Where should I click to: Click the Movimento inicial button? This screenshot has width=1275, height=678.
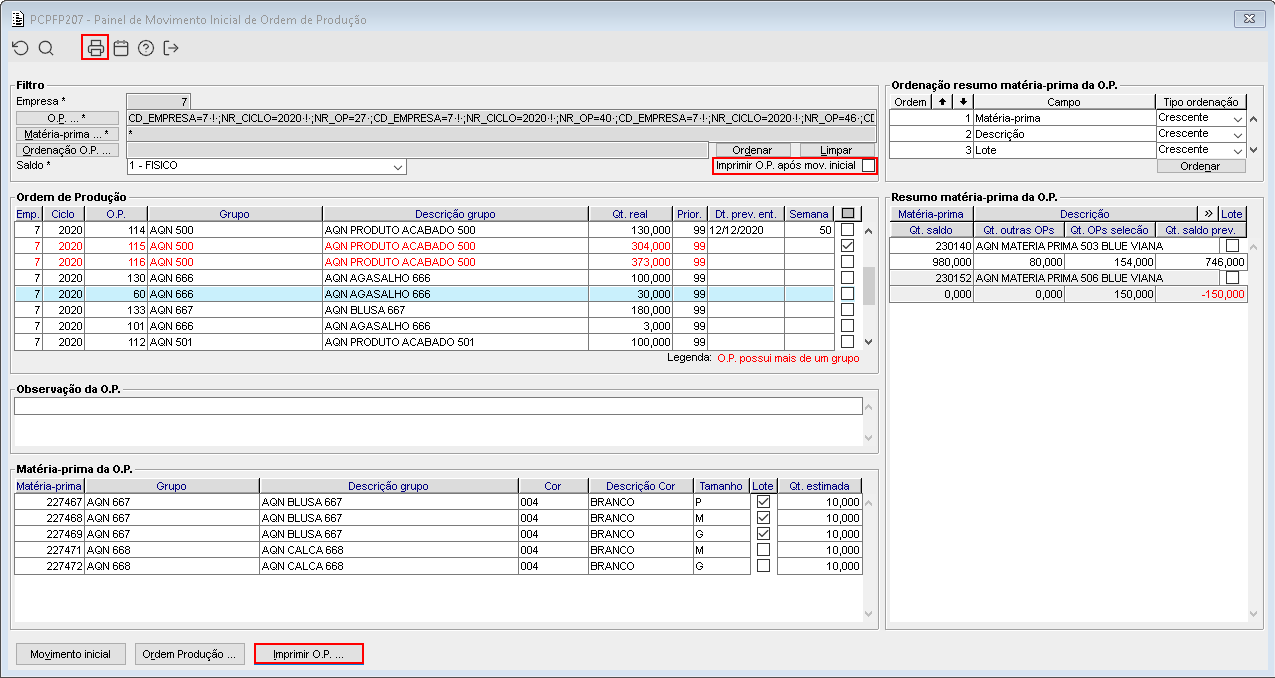coord(70,654)
